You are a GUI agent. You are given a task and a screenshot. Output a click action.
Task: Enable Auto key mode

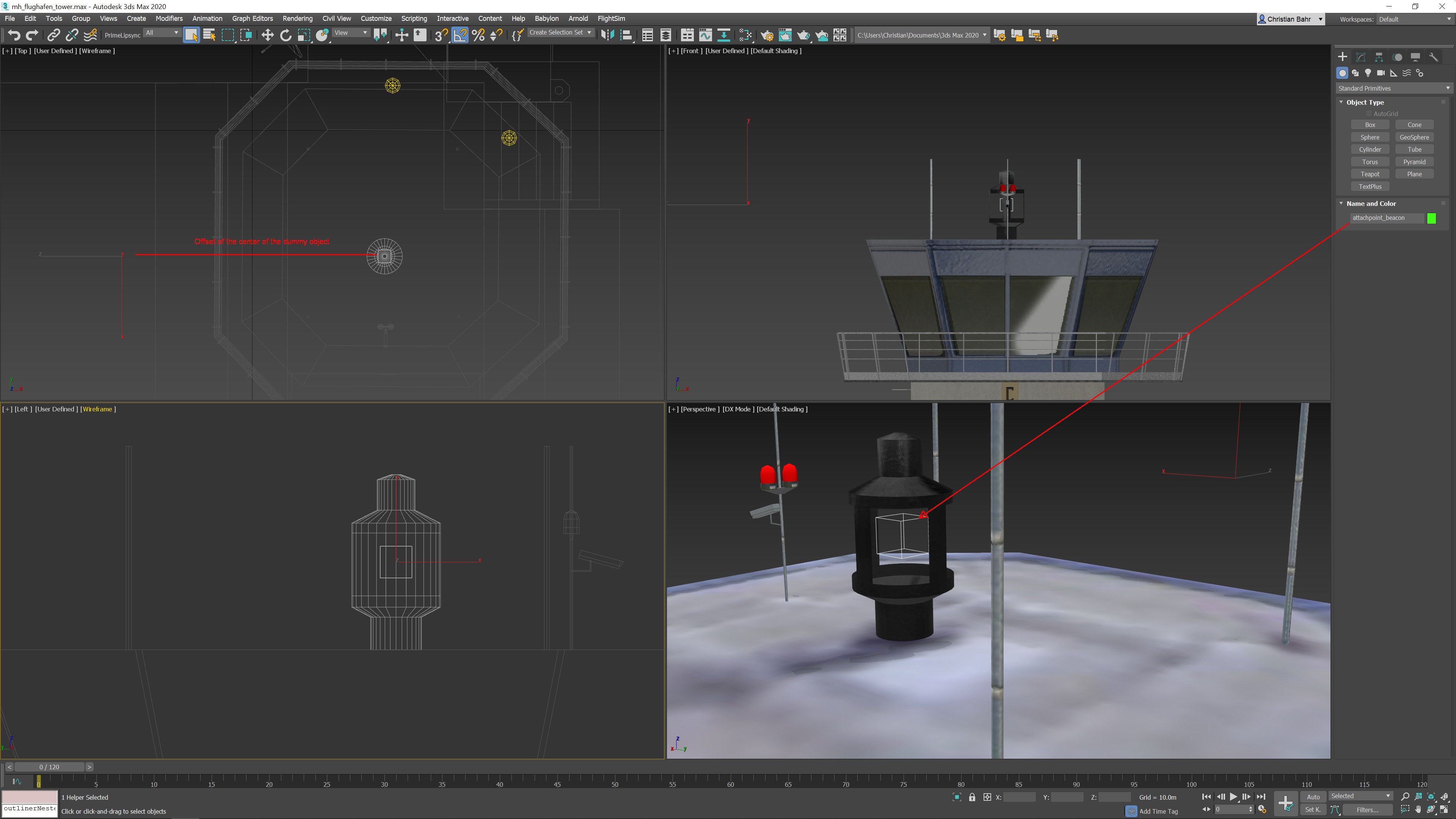[x=1313, y=797]
